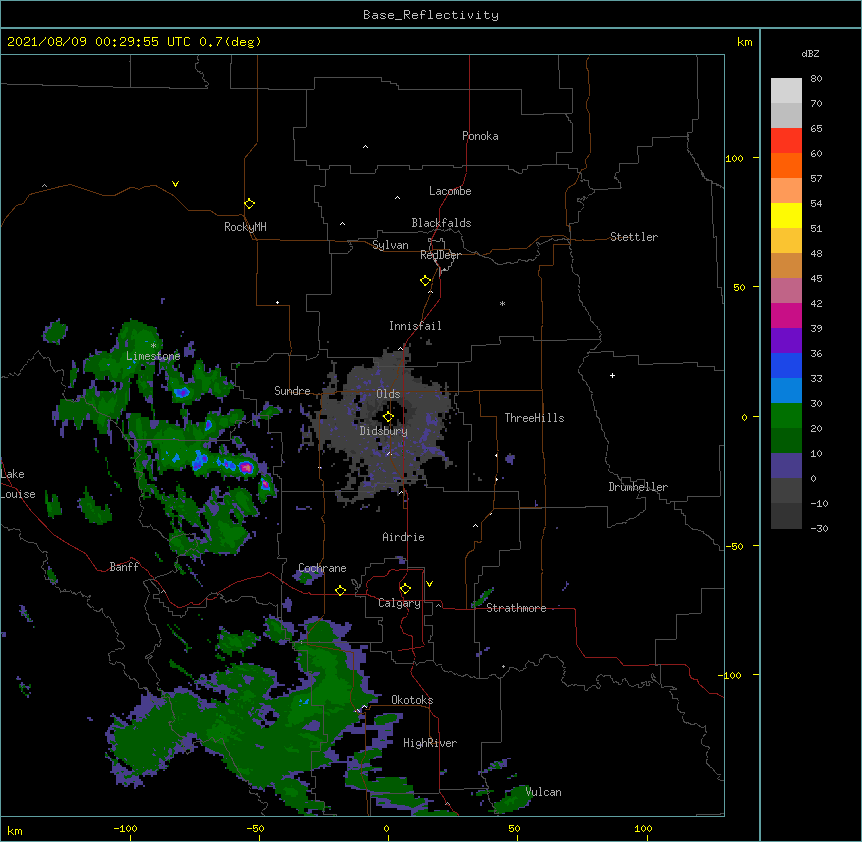This screenshot has height=842, width=862.
Task: Click the Vulcan city label
Action: (543, 792)
